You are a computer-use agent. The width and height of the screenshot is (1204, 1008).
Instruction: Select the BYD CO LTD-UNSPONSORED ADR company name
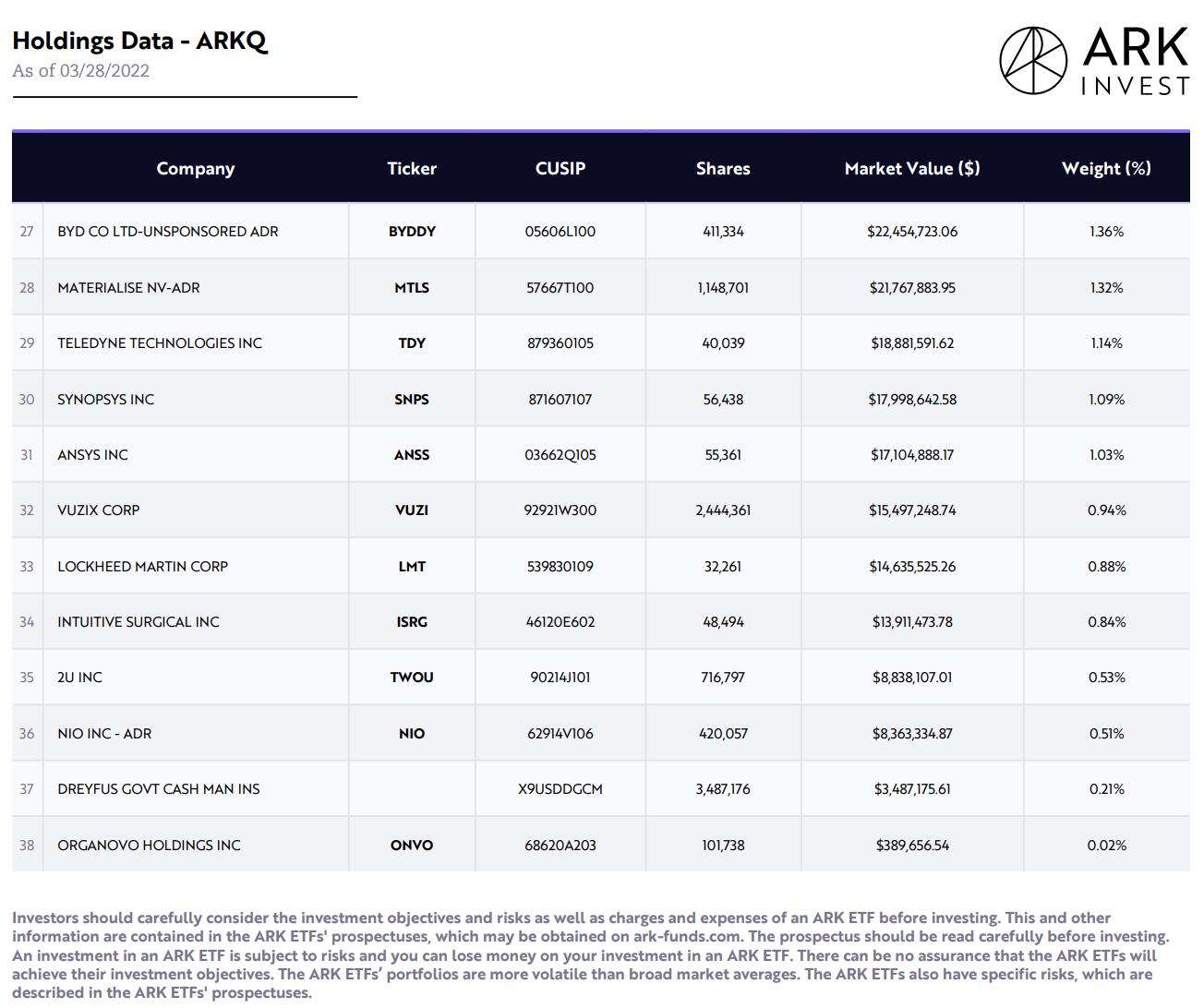click(167, 232)
